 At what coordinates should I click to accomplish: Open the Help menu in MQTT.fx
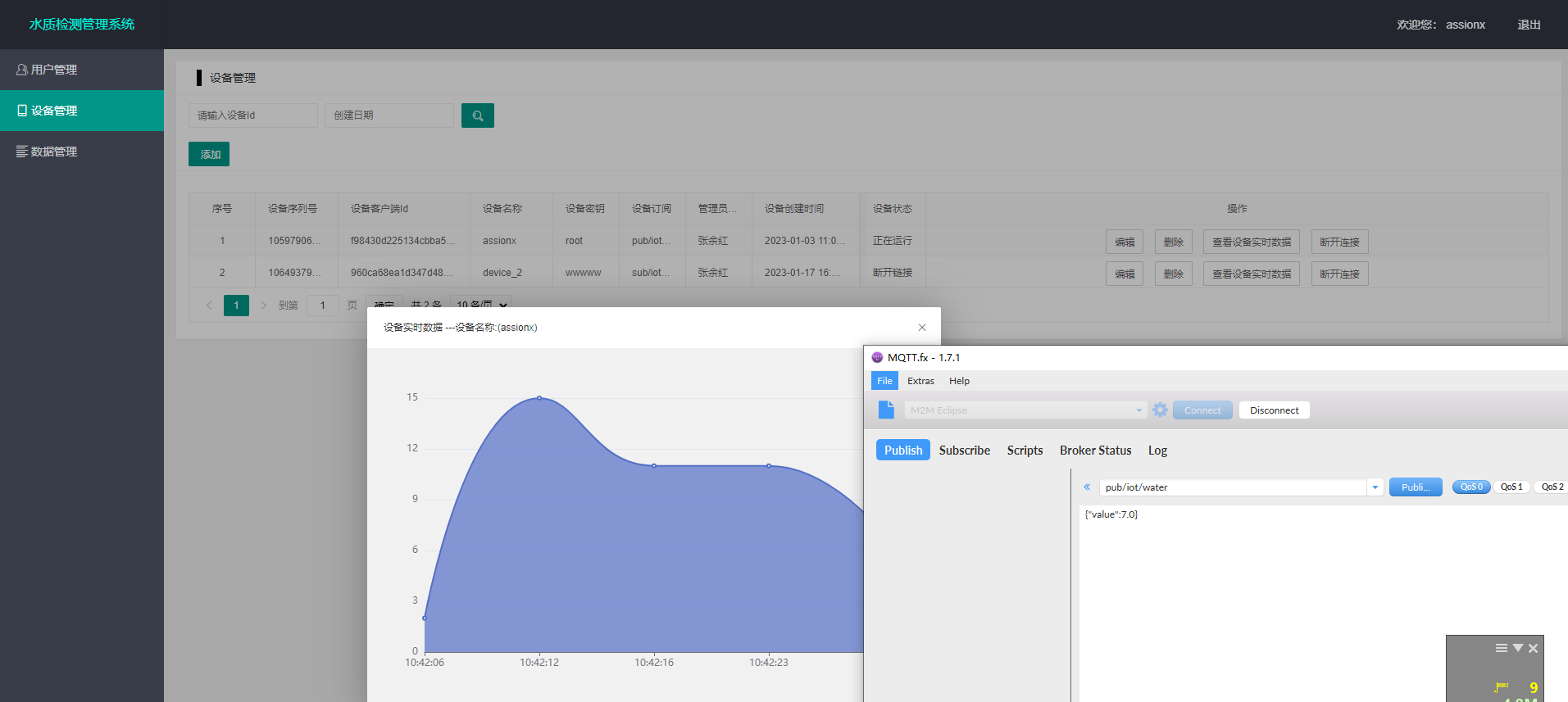click(x=959, y=381)
